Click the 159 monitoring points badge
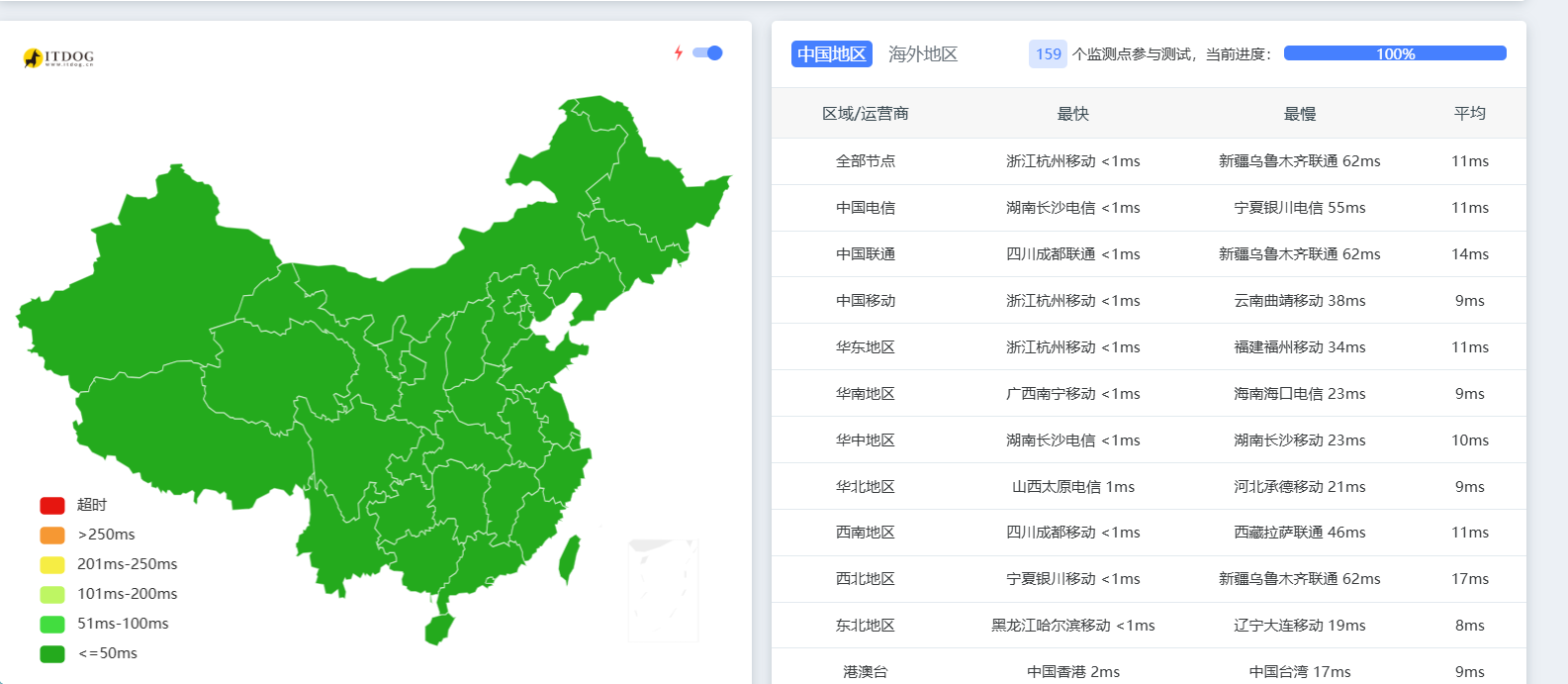The image size is (1568, 684). tap(1048, 54)
